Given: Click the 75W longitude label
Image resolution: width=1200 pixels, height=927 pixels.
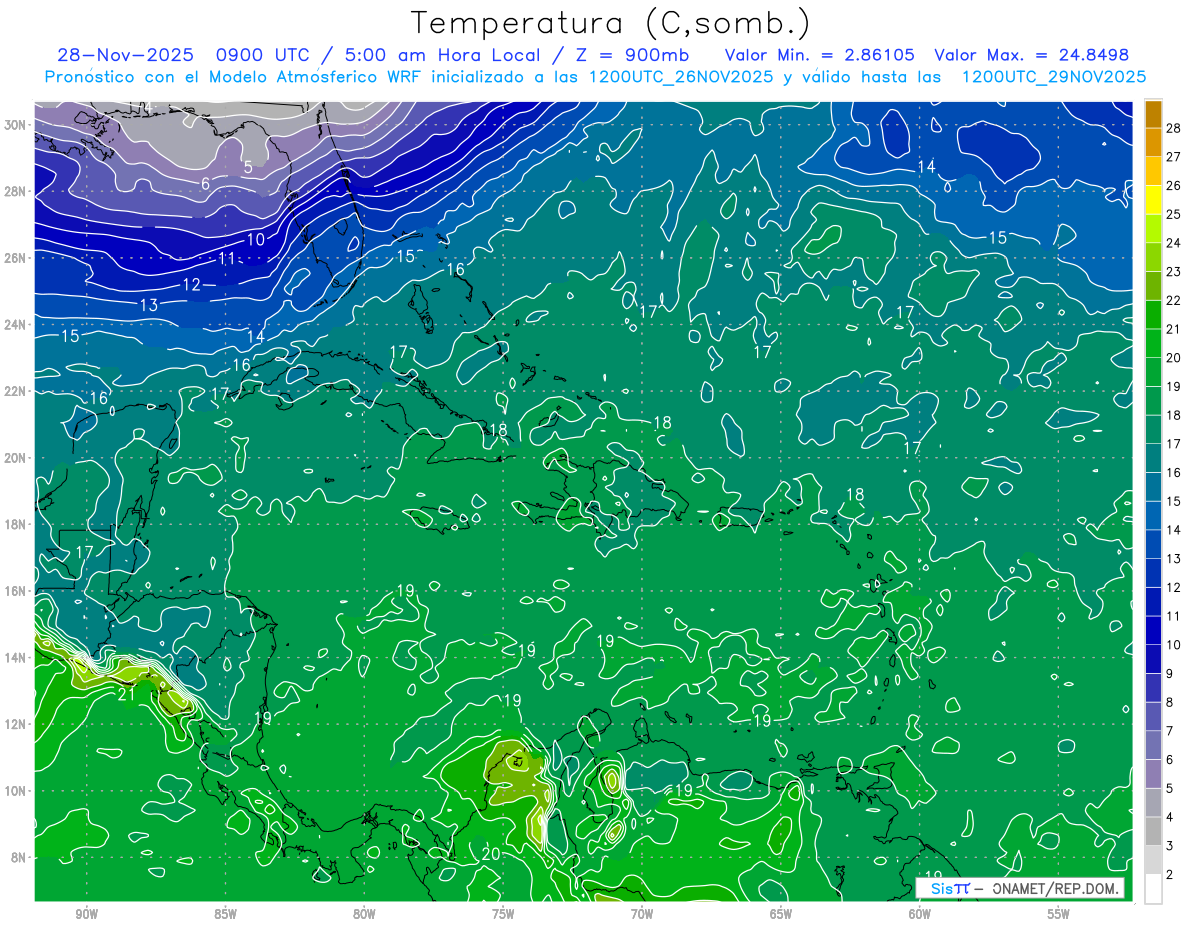Looking at the screenshot, I should click(x=503, y=914).
